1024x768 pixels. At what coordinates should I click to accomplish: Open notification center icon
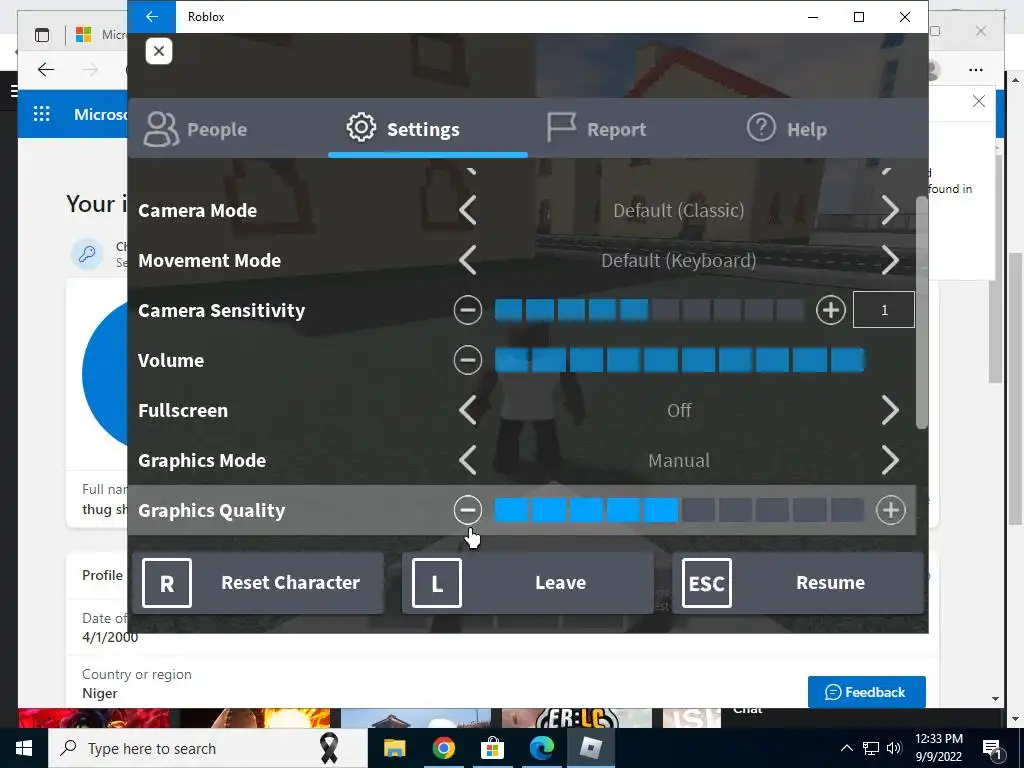pos(992,748)
